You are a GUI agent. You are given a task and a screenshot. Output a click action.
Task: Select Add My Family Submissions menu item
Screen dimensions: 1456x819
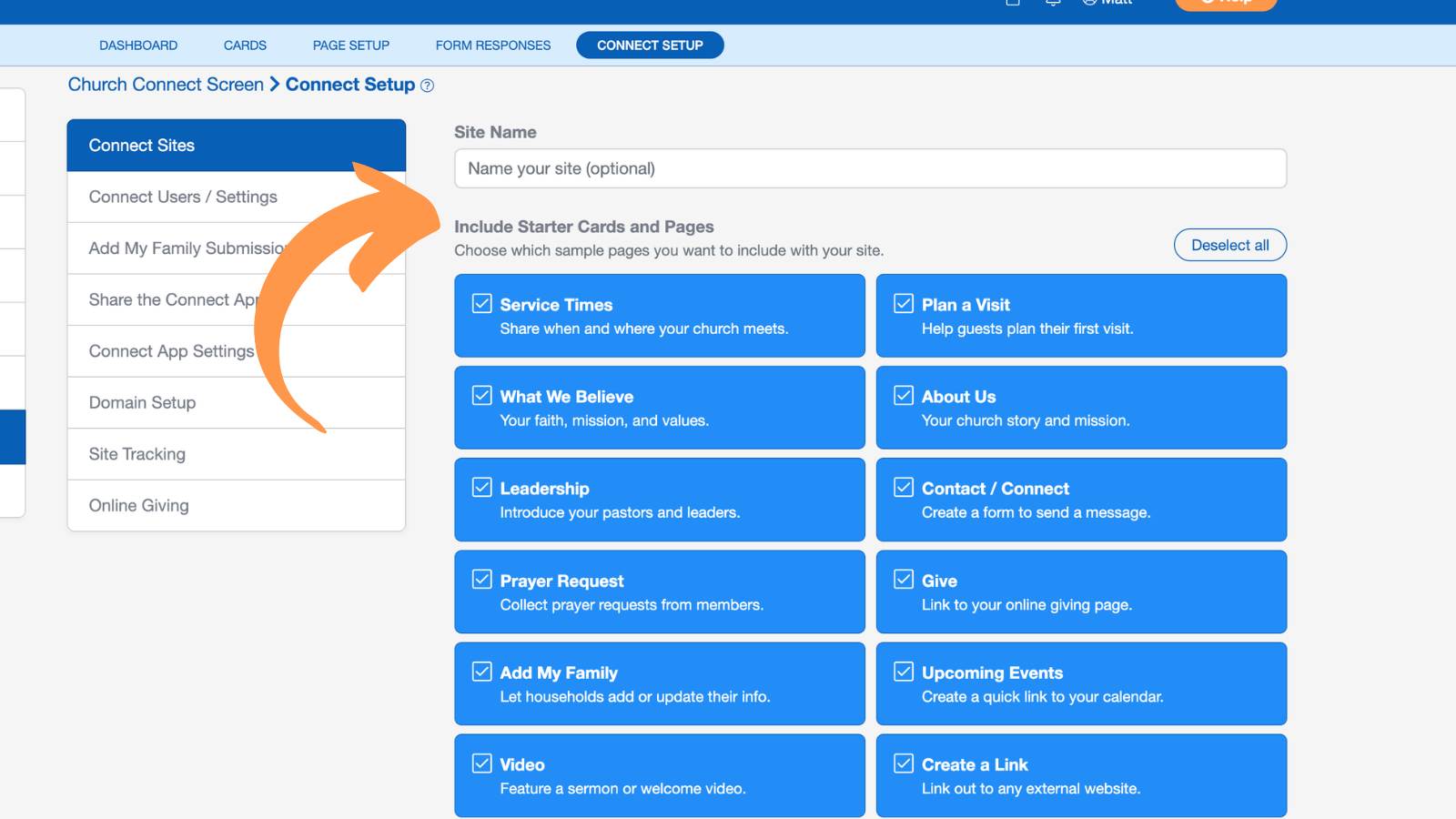237,248
